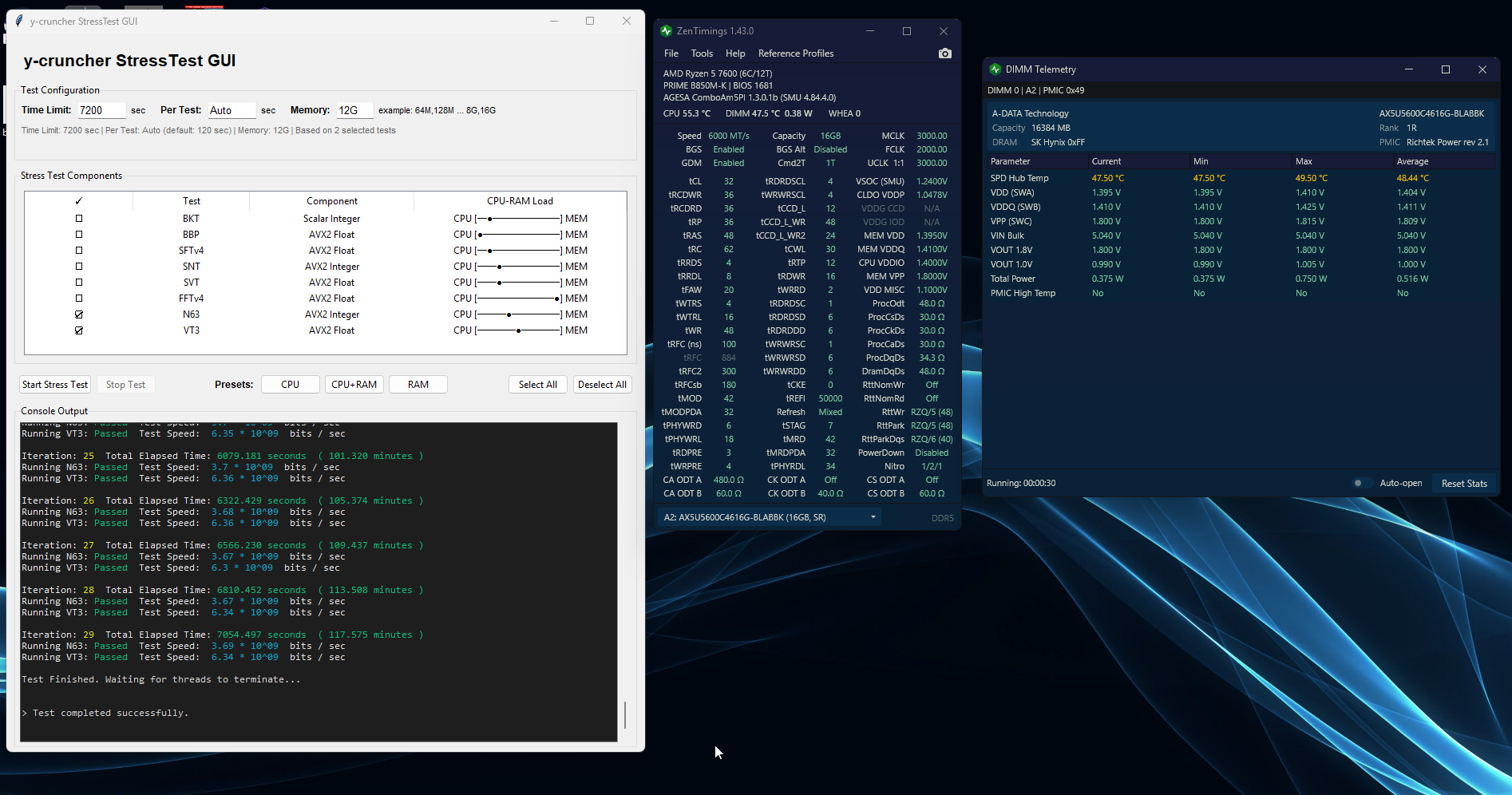Apply the CPU+RAM preset
The height and width of the screenshot is (795, 1512).
pos(354,385)
